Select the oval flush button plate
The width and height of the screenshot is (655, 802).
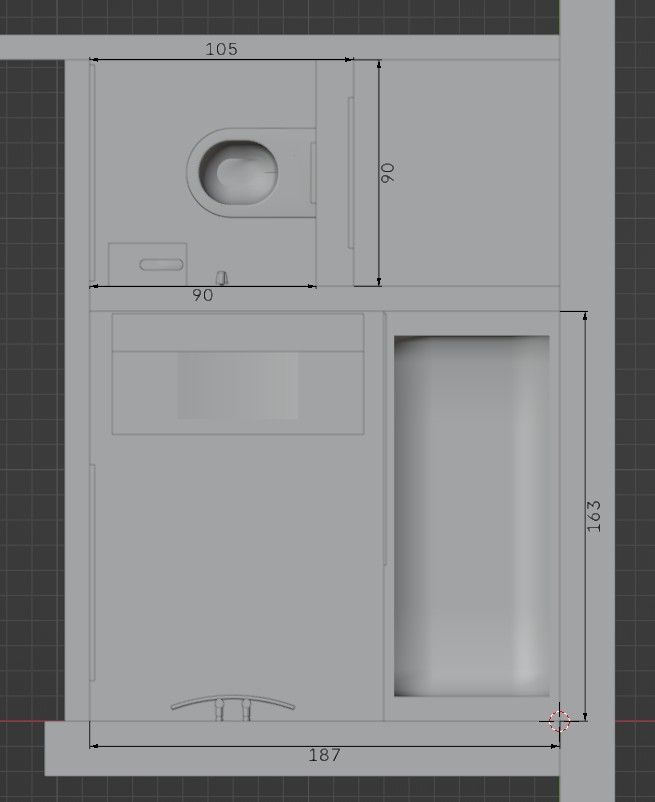[x=161, y=264]
